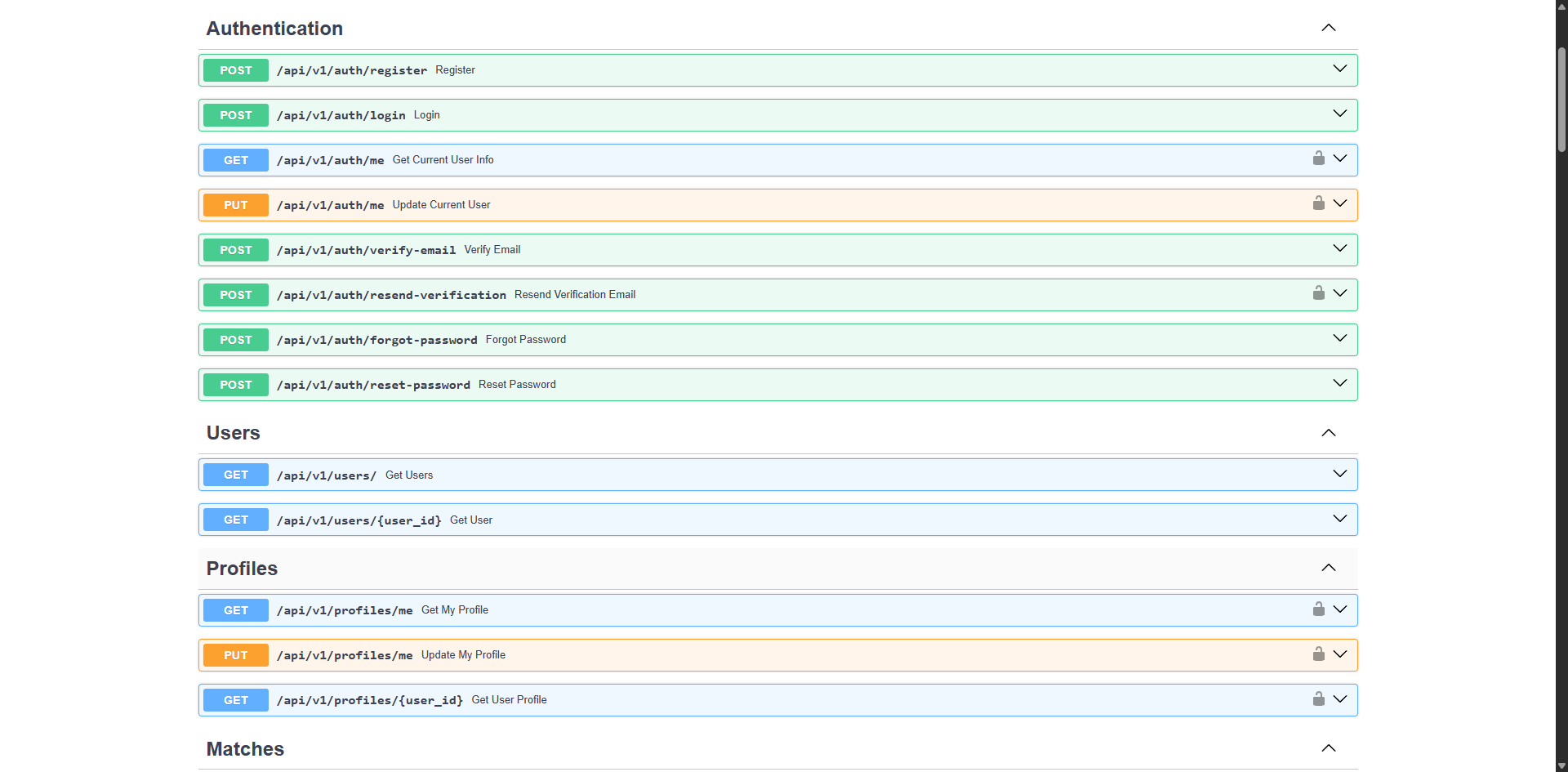This screenshot has width=1568, height=772.
Task: Open the /api/v1/auth/forgot-password path link
Action: point(377,341)
